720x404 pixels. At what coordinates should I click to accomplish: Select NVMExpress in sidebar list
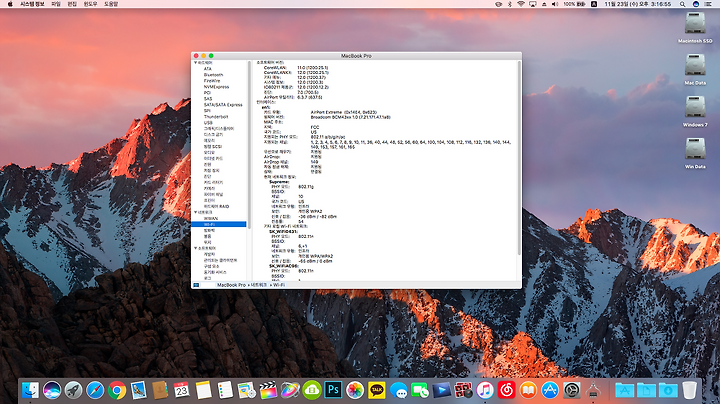[216, 87]
